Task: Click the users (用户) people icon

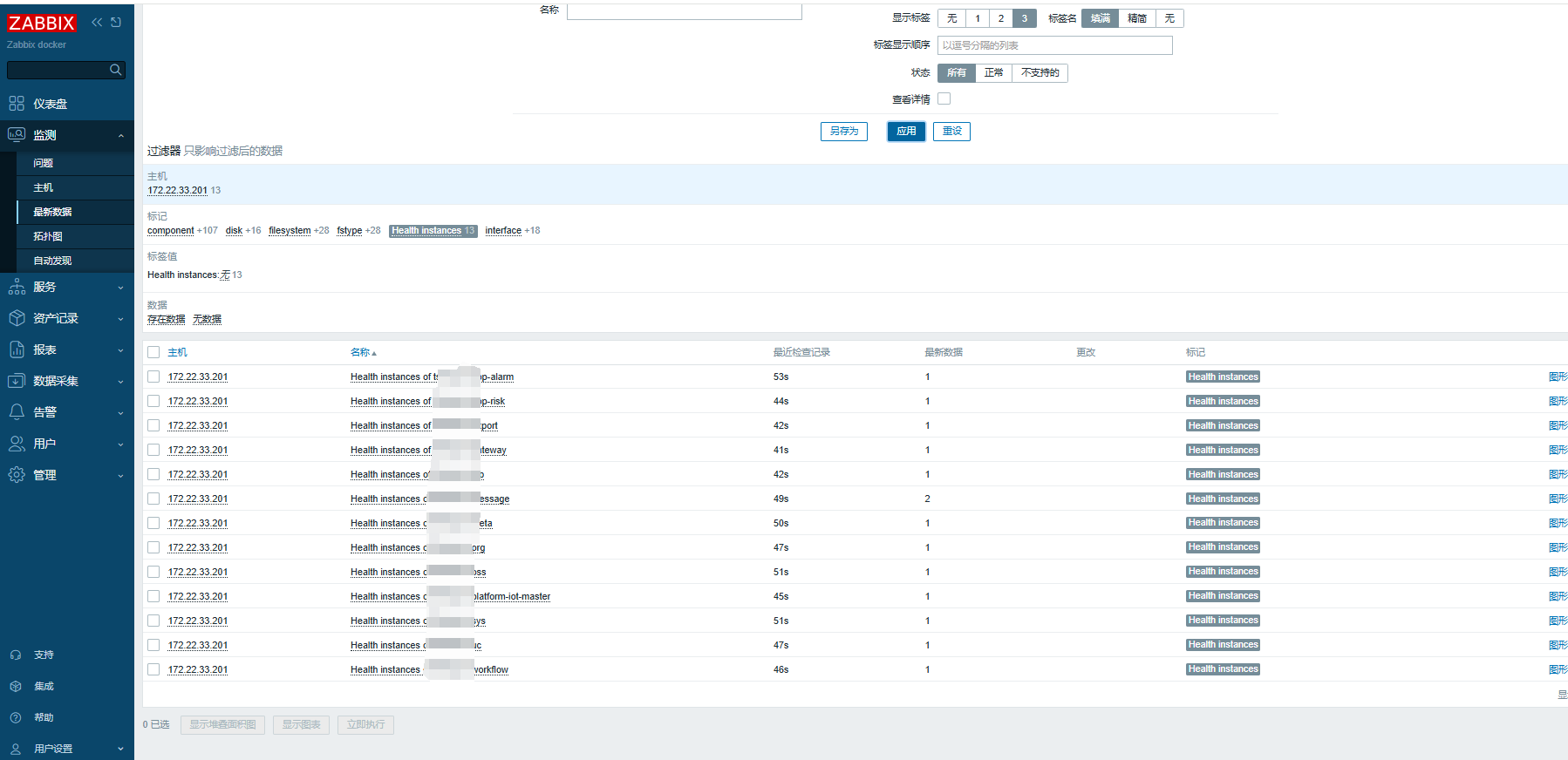Action: (17, 444)
